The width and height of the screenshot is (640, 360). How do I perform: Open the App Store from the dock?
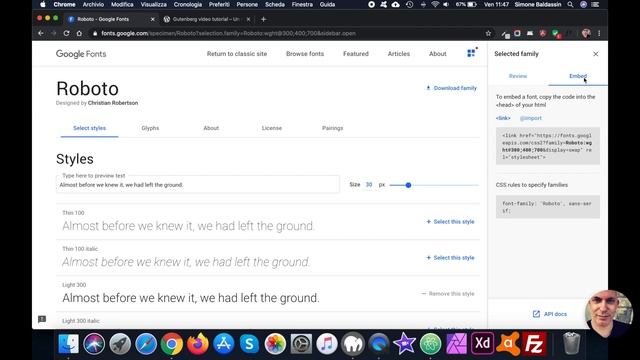click(x=223, y=344)
